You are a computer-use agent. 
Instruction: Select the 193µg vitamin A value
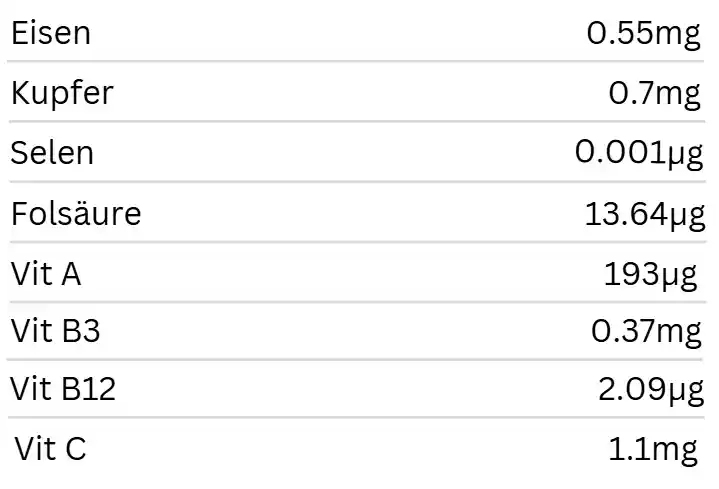(x=651, y=273)
